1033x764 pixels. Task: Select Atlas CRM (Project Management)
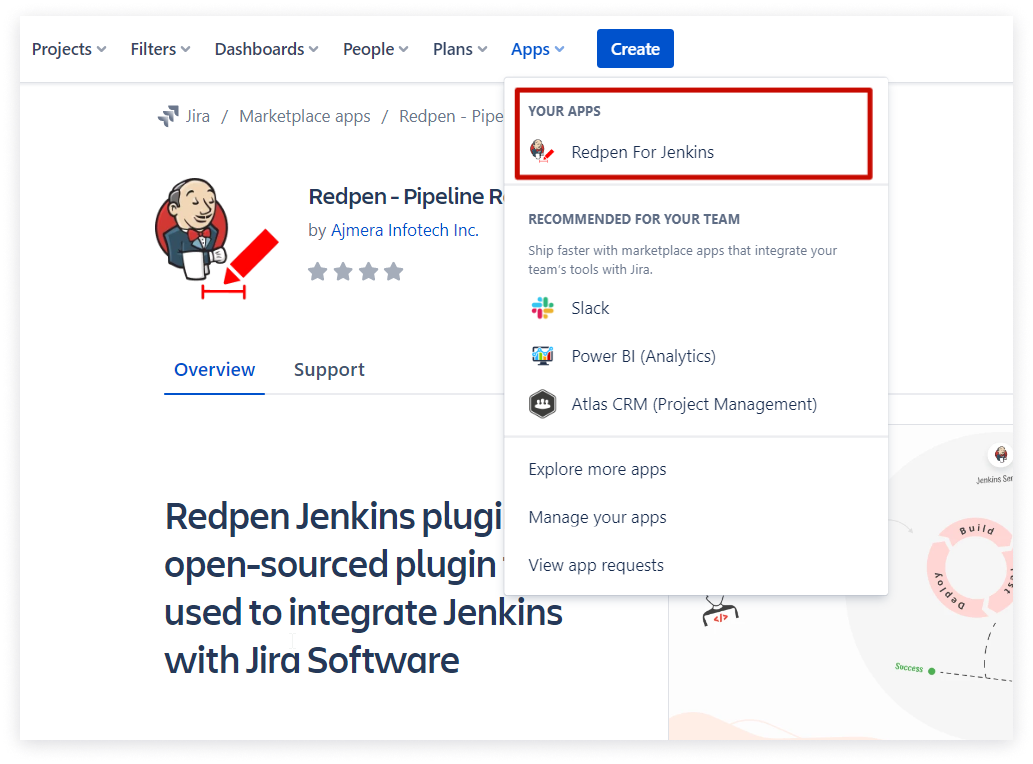pyautogui.click(x=696, y=404)
